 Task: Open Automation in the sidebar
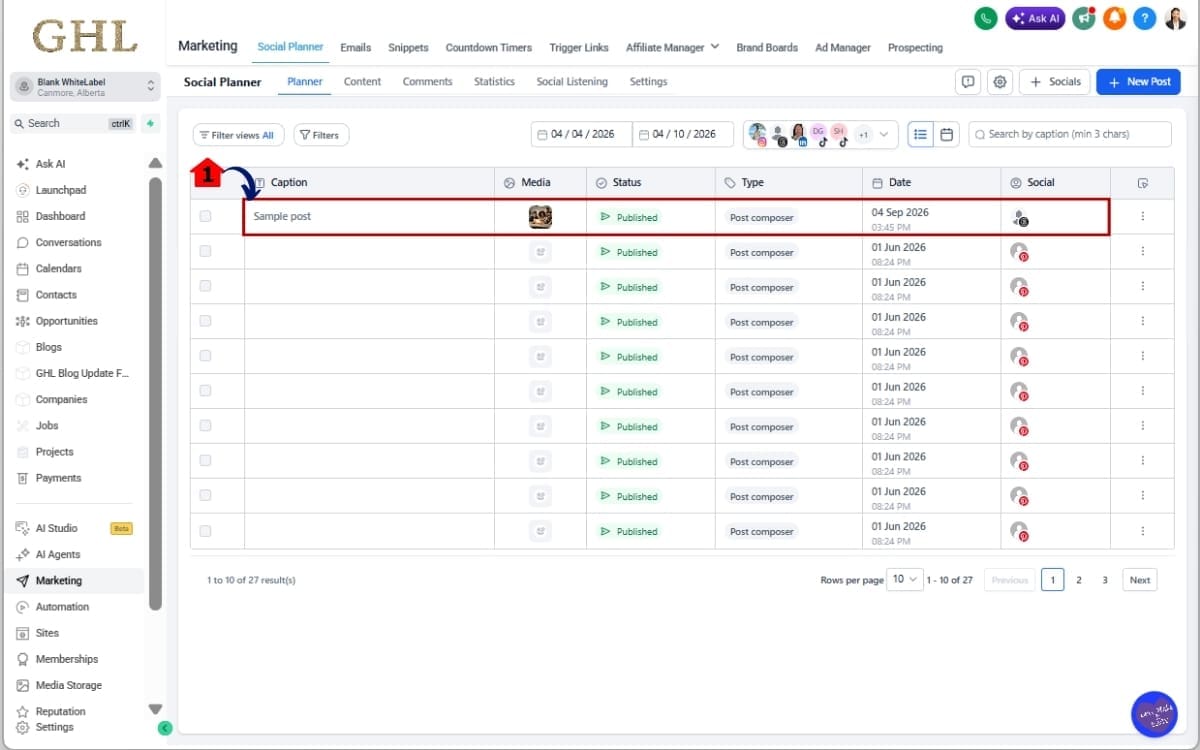(62, 607)
